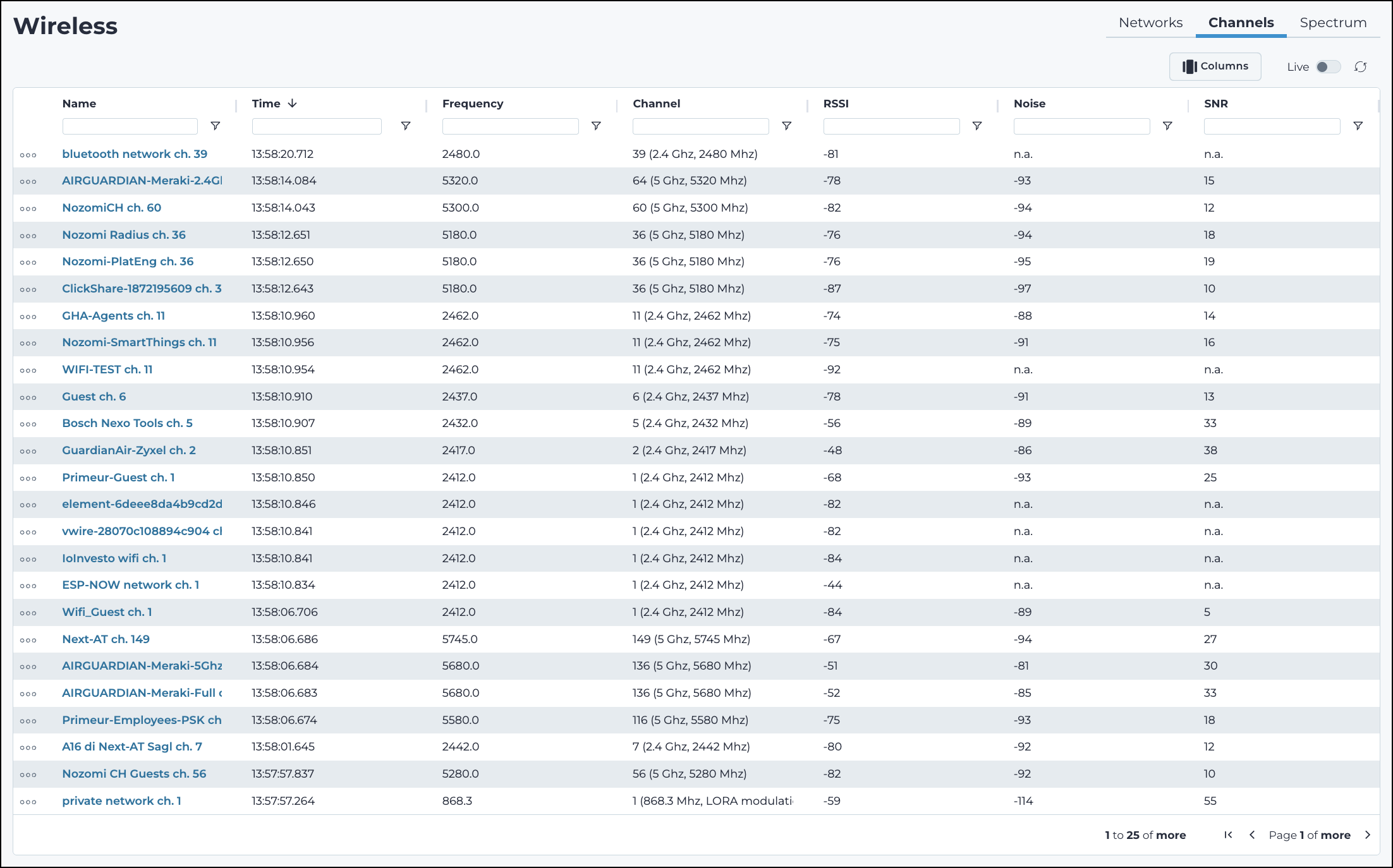Open filter options for the Channel column
Viewport: 1393px width, 868px height.
[x=787, y=126]
